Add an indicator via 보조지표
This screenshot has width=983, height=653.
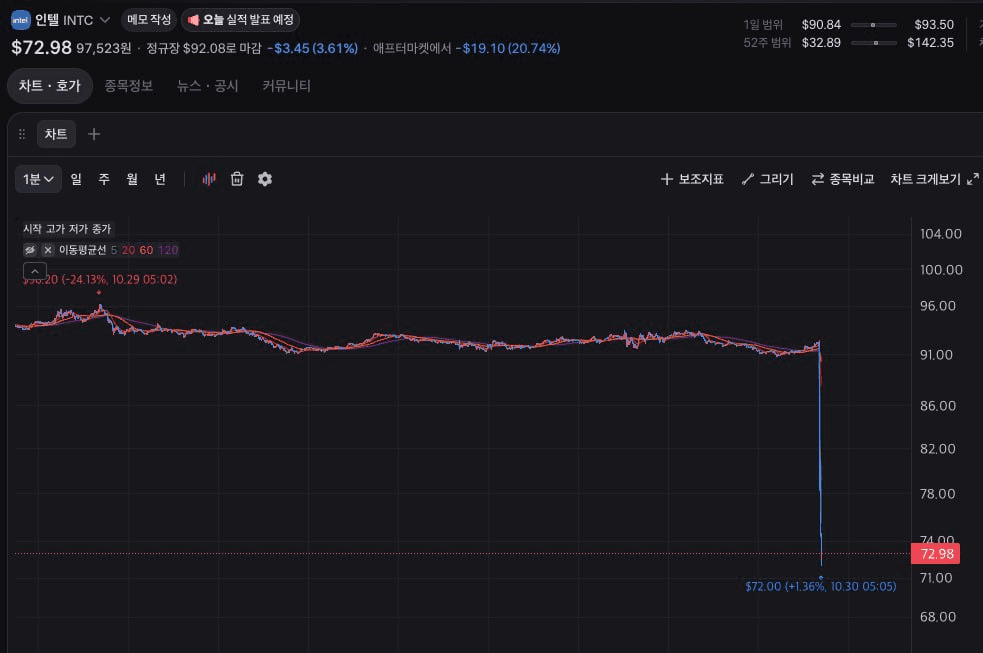tap(692, 179)
